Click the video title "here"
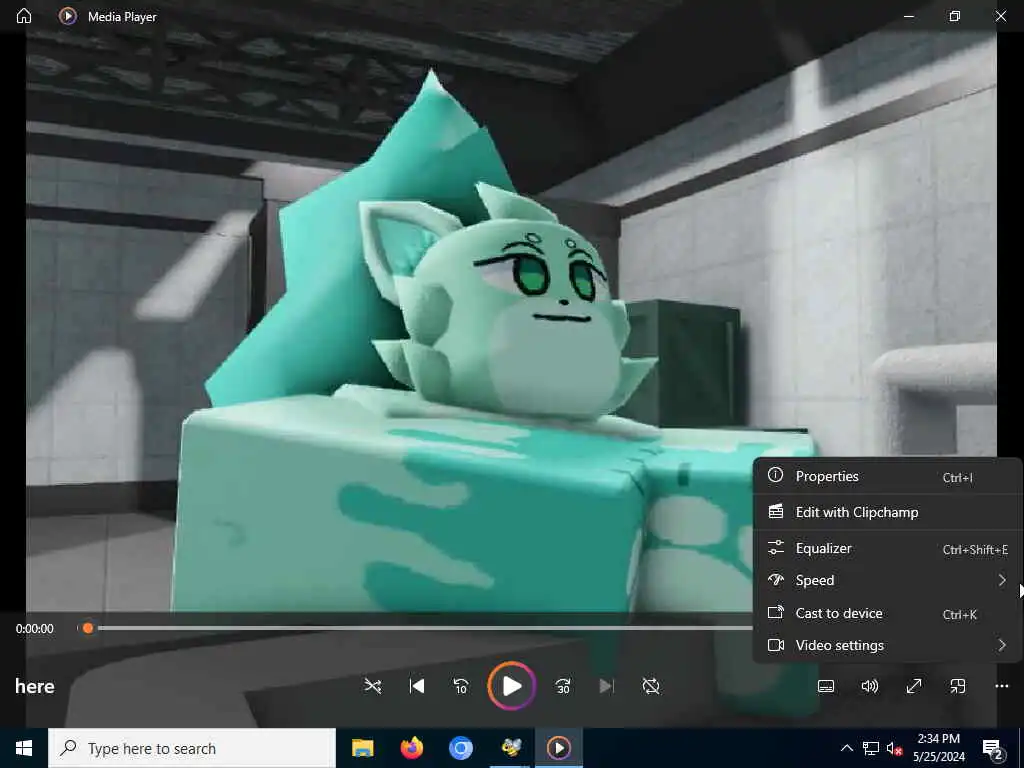The width and height of the screenshot is (1024, 768). pyautogui.click(x=35, y=686)
